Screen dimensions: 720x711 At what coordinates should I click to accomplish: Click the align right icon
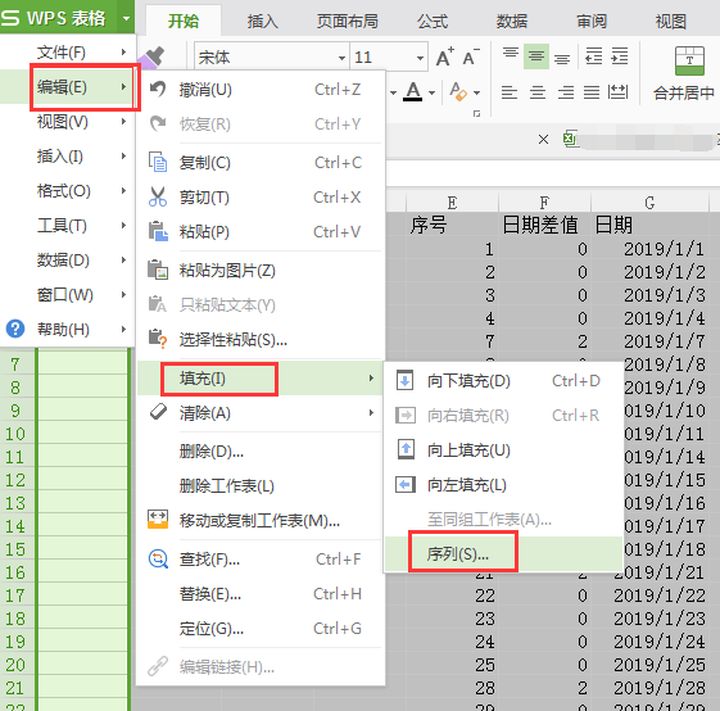pyautogui.click(x=566, y=92)
